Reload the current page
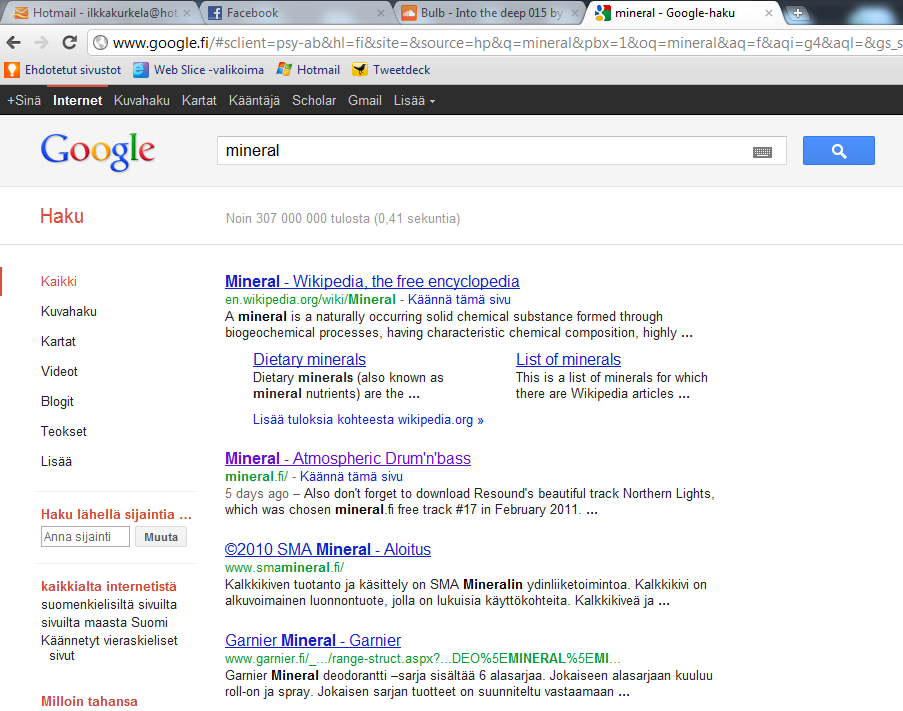Image resolution: width=903 pixels, height=711 pixels. click(70, 42)
